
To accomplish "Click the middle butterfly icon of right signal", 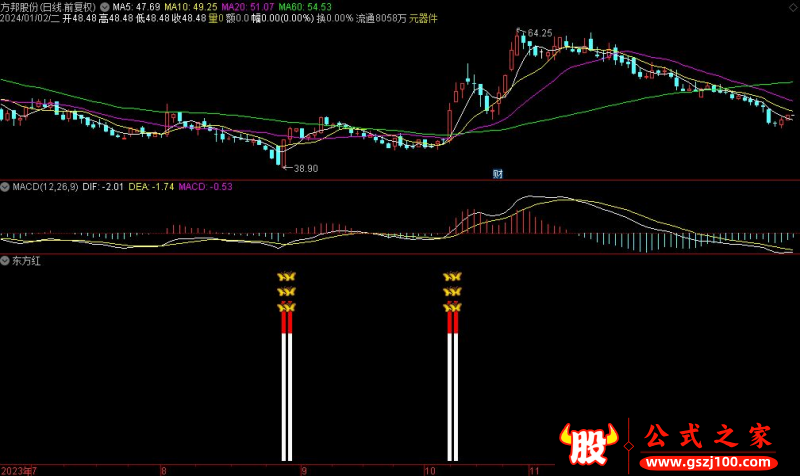I will point(452,291).
